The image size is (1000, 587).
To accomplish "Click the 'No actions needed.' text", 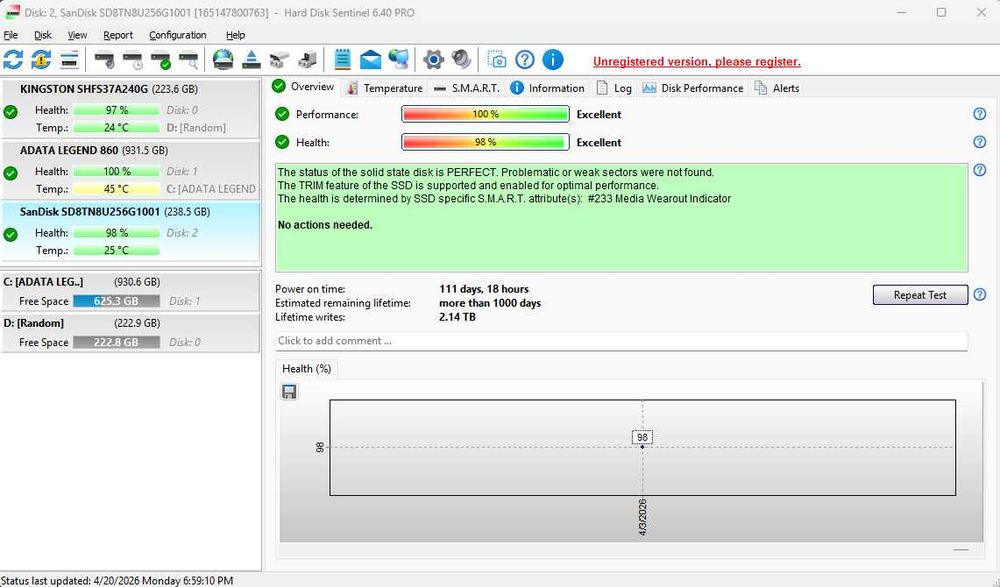I will 325,225.
